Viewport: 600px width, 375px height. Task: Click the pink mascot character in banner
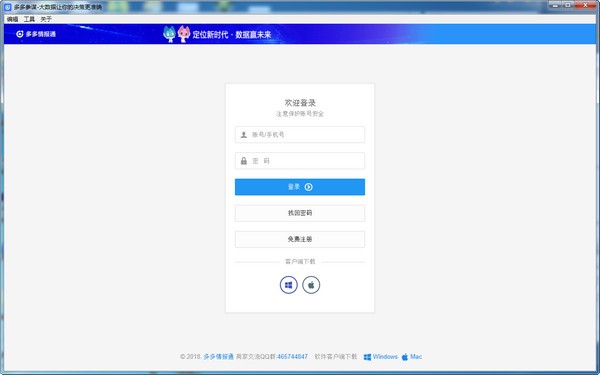[184, 34]
